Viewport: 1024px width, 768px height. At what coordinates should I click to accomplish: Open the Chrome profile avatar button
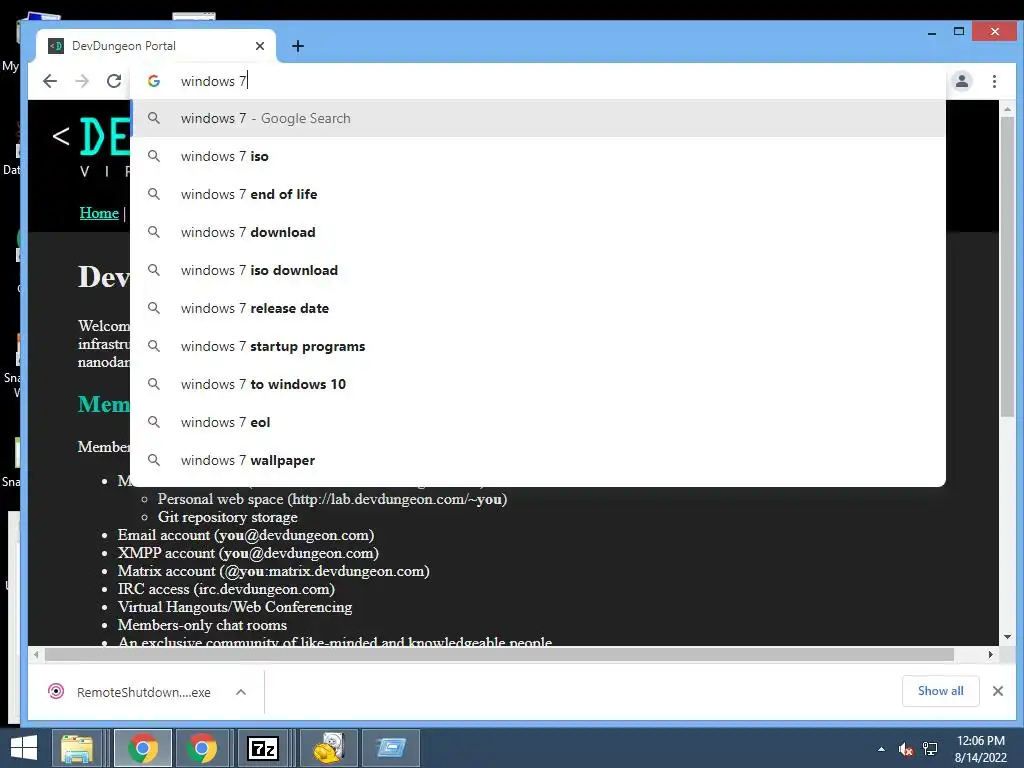point(961,81)
